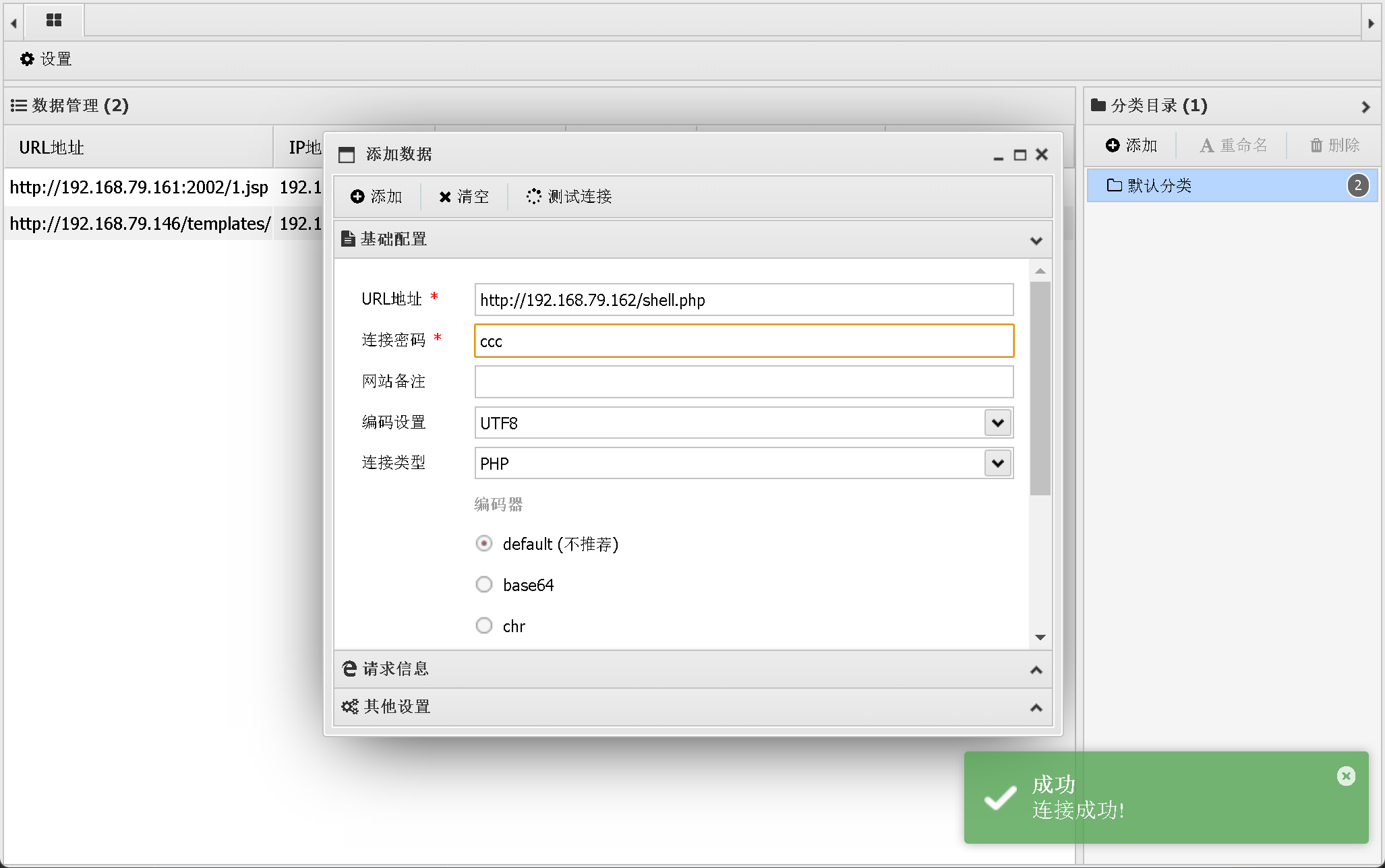Click right arrow on 分类目录 header
Viewport: 1385px width, 868px height.
click(1365, 106)
